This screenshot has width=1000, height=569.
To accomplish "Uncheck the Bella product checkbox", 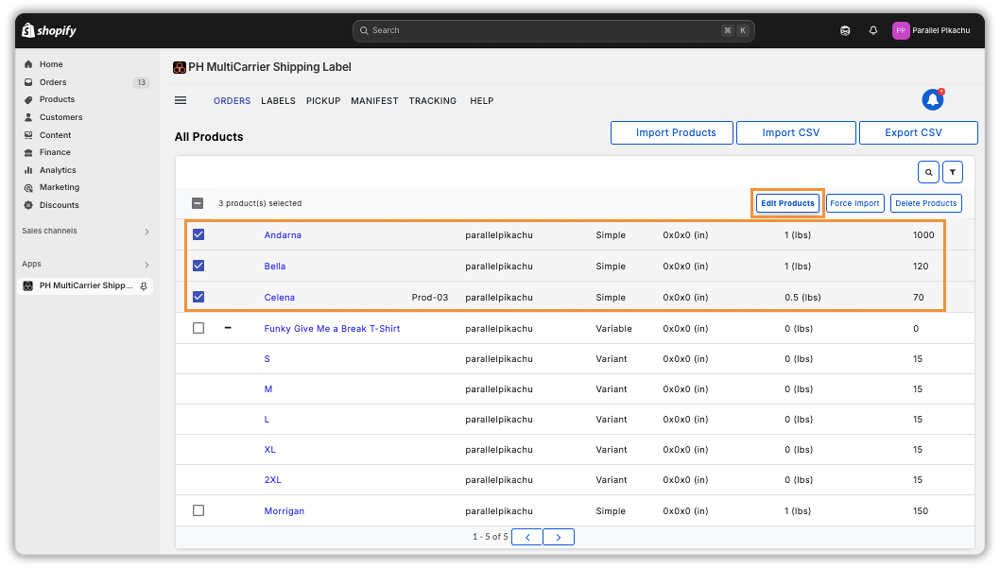I will 198,265.
